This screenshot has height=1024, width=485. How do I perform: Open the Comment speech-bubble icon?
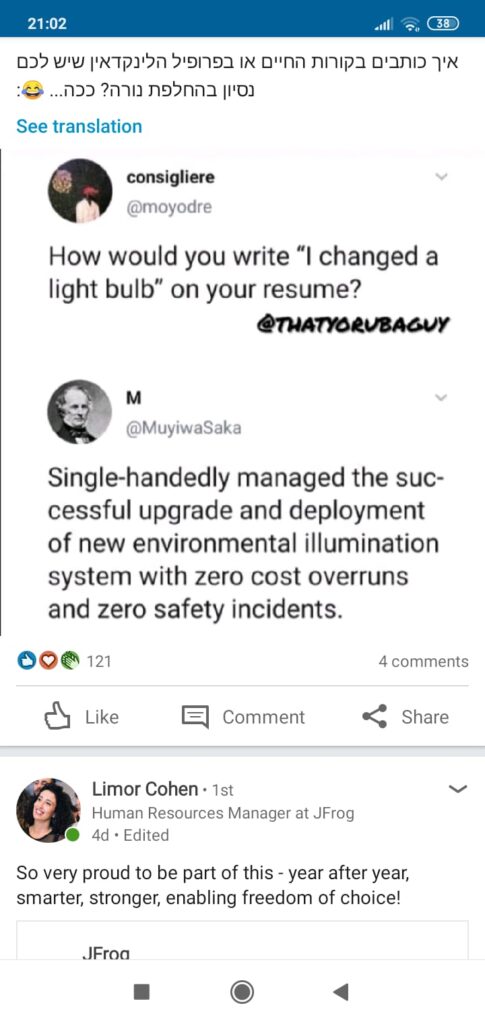point(195,717)
